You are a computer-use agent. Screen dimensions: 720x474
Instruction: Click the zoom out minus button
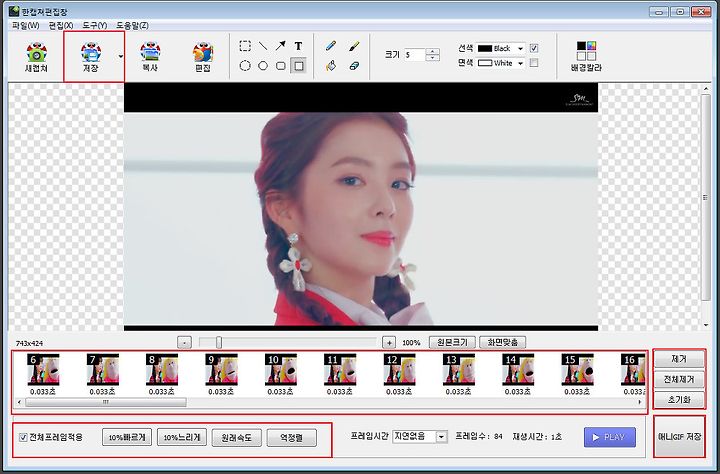[184, 343]
